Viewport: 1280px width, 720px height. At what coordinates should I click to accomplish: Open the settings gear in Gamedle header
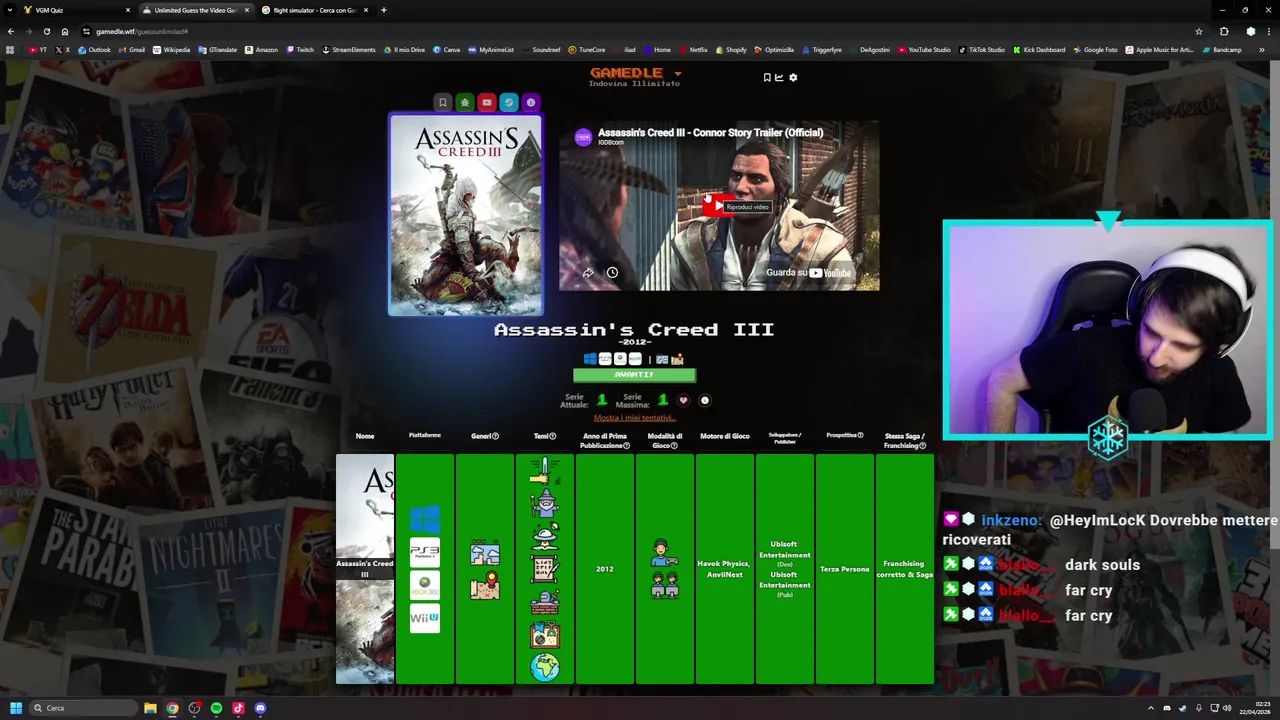793,77
